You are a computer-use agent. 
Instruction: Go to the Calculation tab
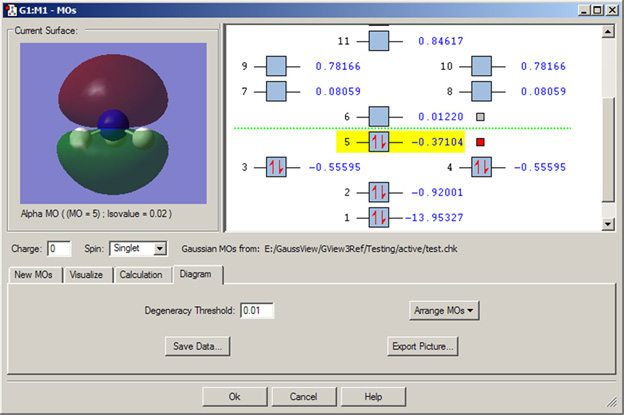pyautogui.click(x=141, y=275)
